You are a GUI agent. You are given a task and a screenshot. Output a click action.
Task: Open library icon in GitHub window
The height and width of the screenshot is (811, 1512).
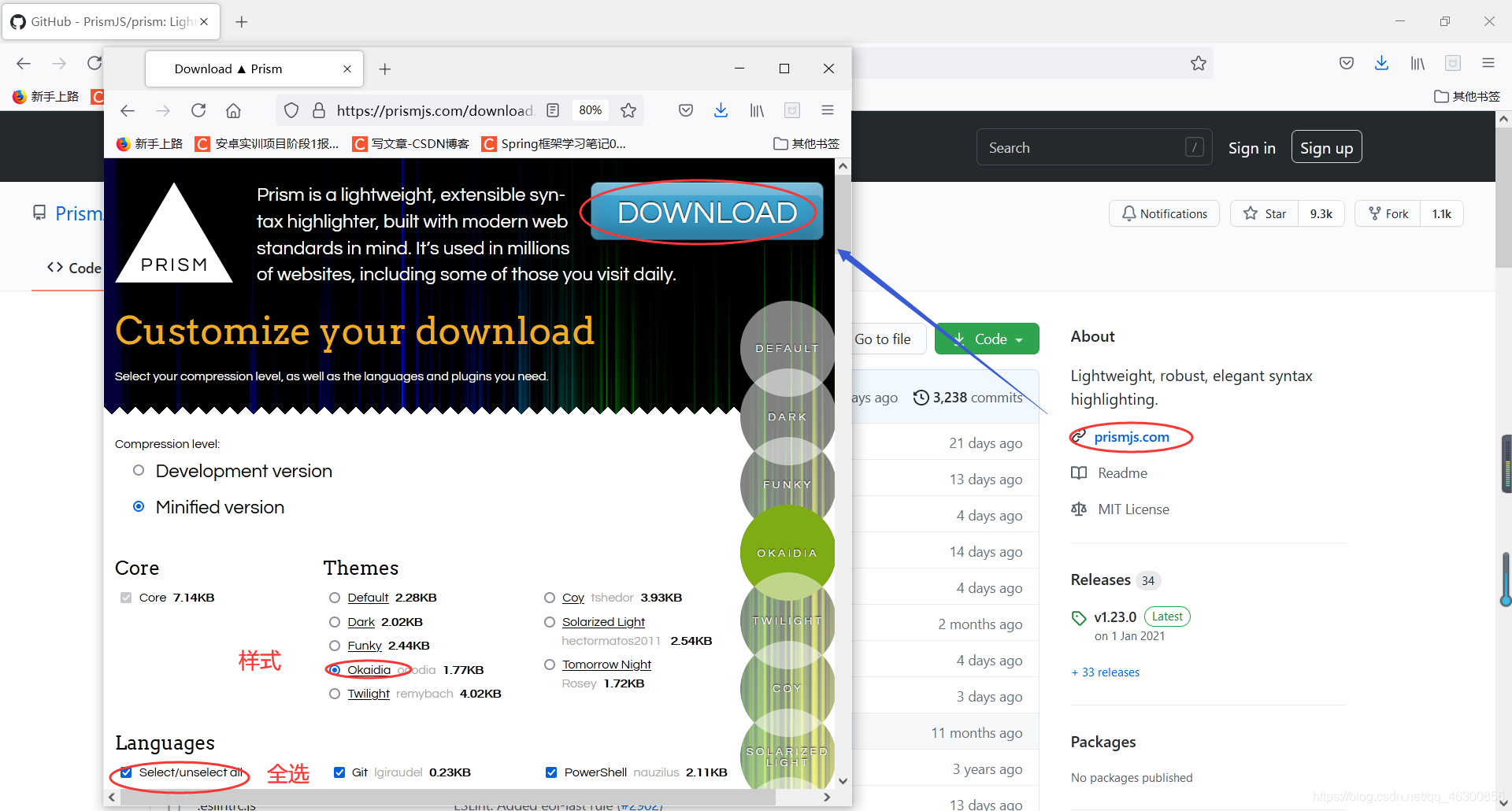tap(1417, 63)
